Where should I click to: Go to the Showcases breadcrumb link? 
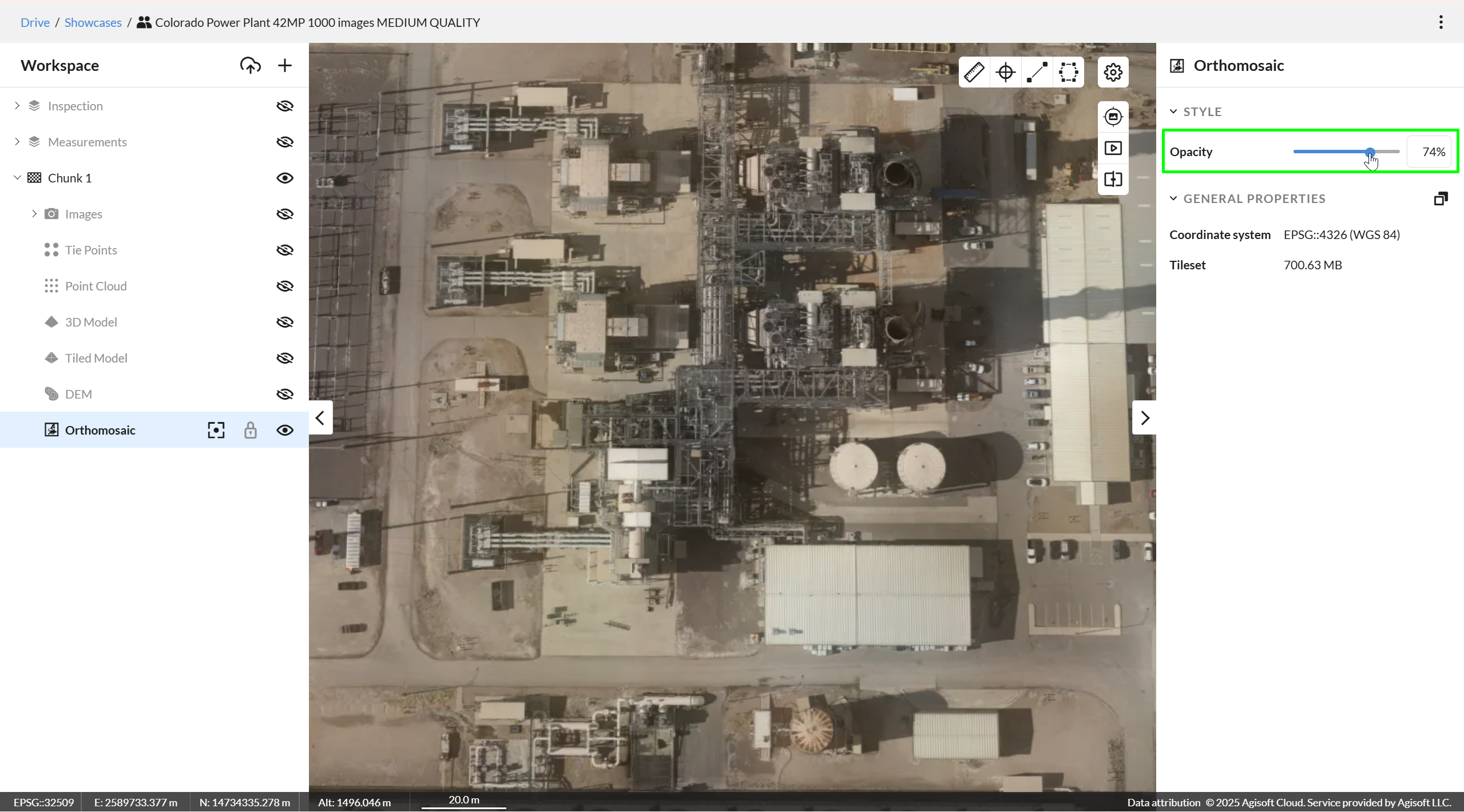pyautogui.click(x=93, y=22)
